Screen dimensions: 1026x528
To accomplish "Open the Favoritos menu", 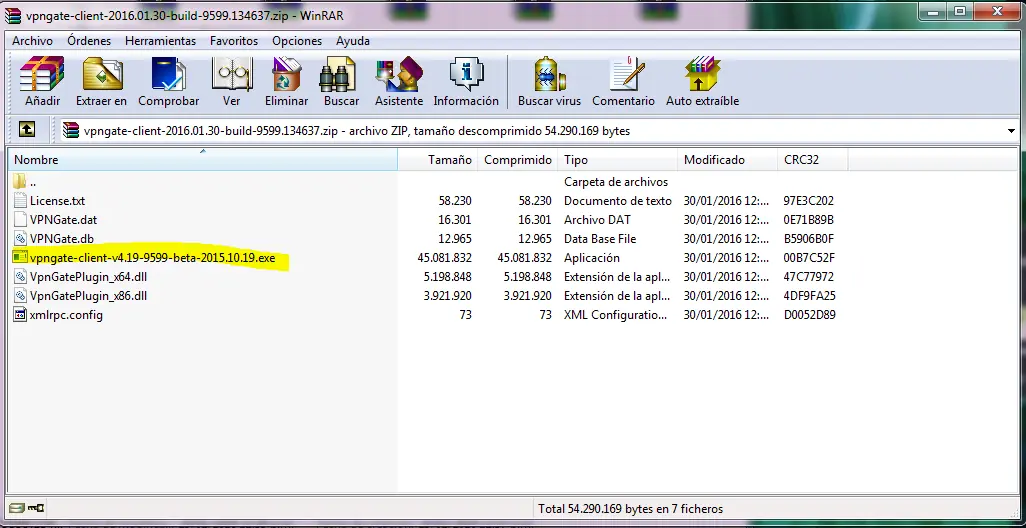I will pyautogui.click(x=234, y=41).
